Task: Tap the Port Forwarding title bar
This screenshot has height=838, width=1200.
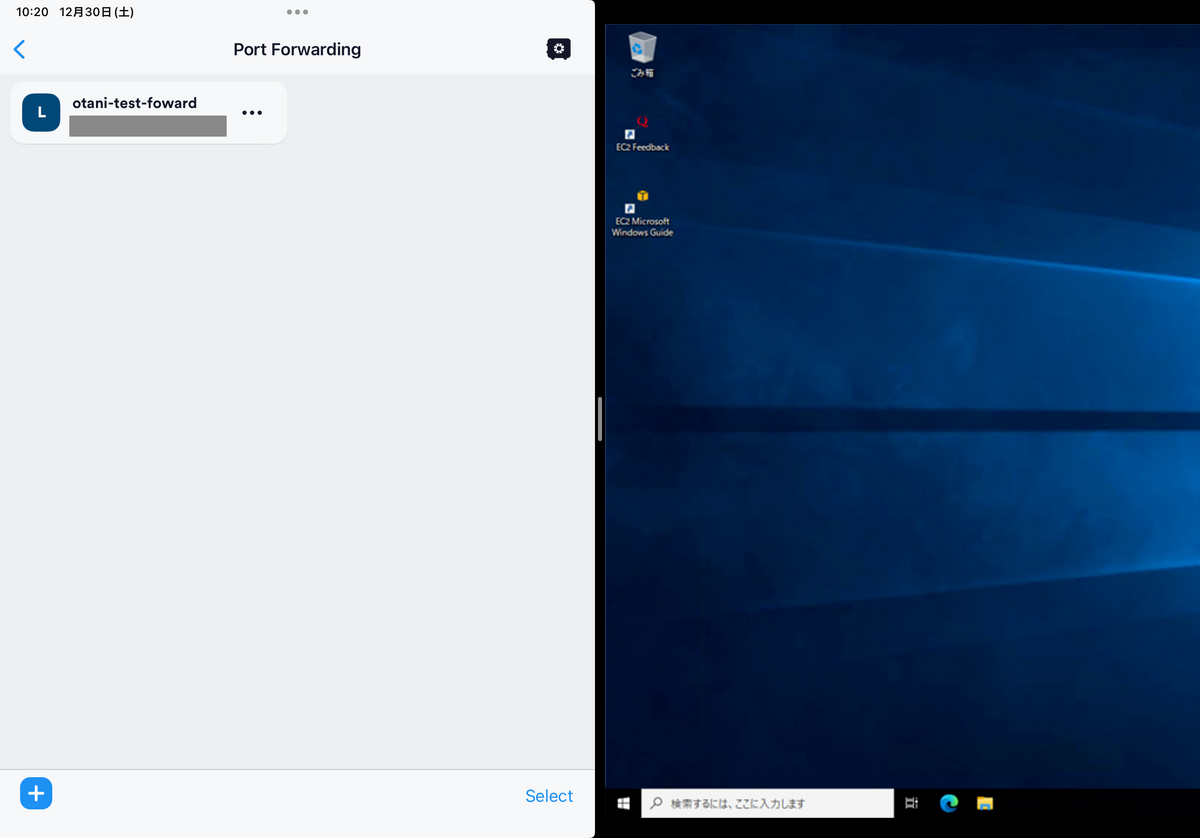Action: point(297,49)
